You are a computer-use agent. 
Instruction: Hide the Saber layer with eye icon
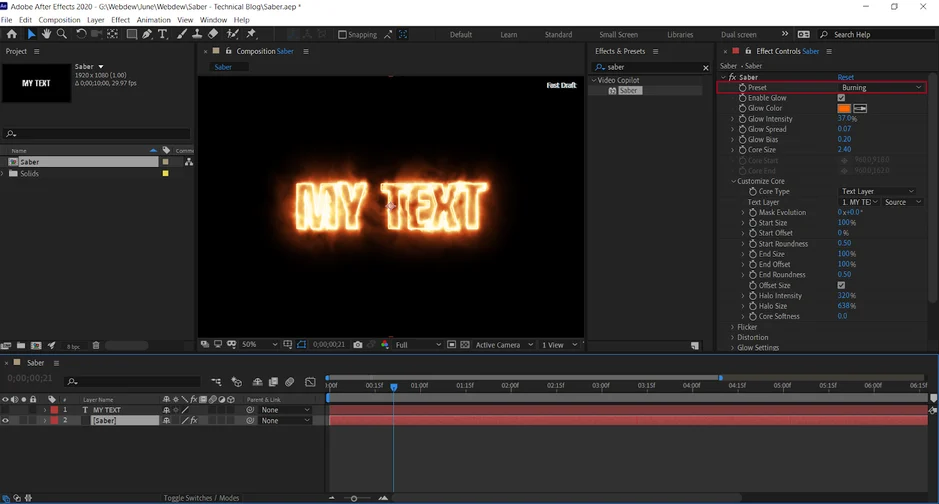tap(5, 421)
